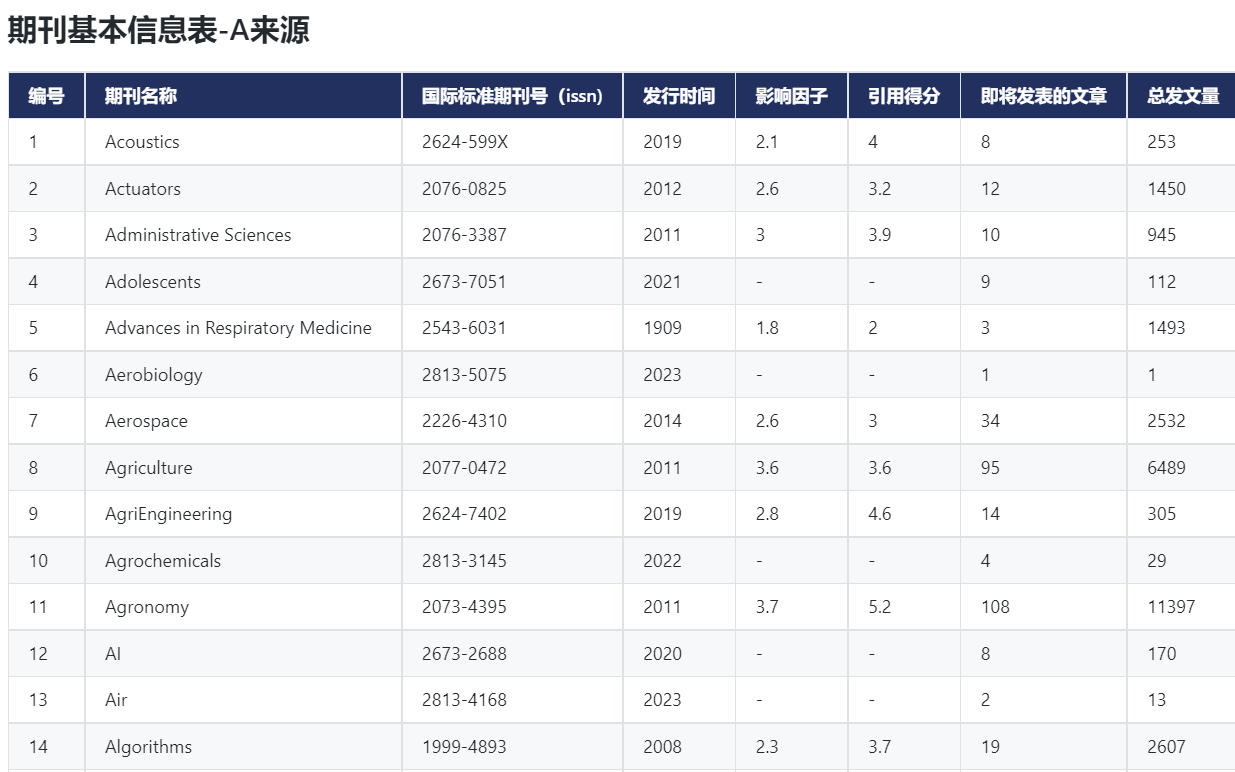This screenshot has width=1235, height=772.
Task: Click ISSN 2073-4395
Action: point(464,607)
